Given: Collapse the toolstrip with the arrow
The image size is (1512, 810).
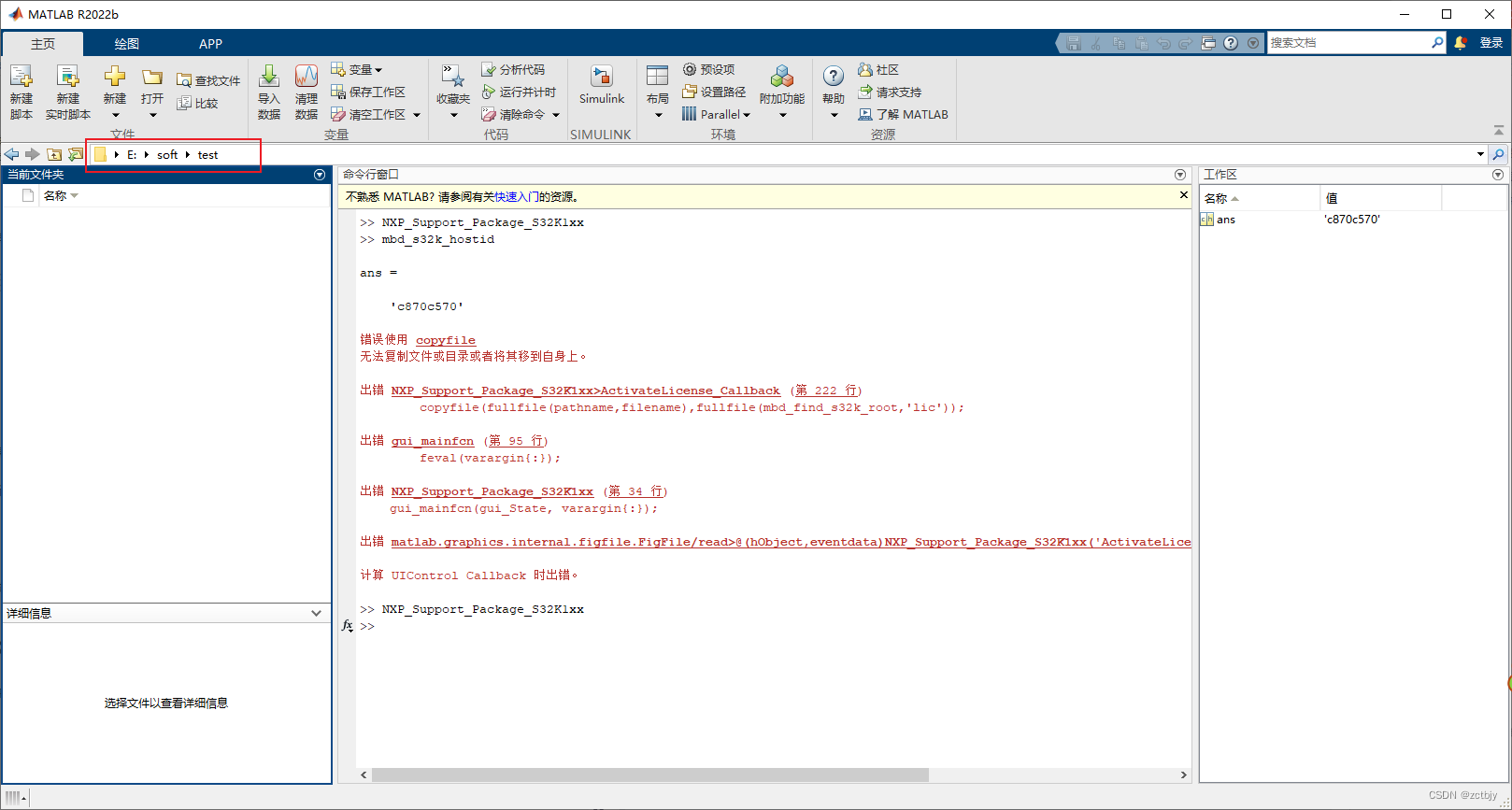Looking at the screenshot, I should [x=1499, y=130].
